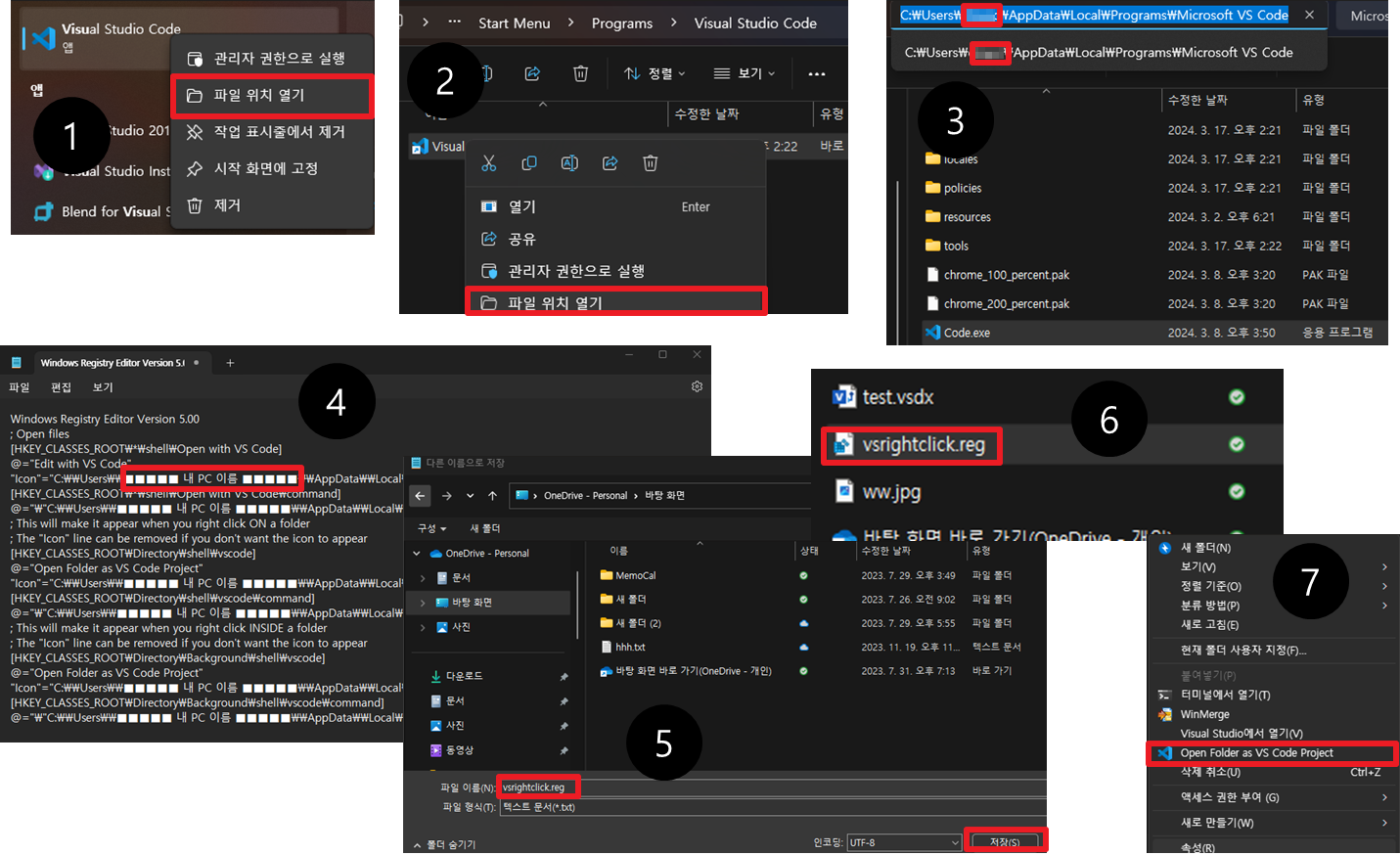Viewport: 1400px width, 855px height.
Task: Click the Blend for Visual Studio icon
Action: (44, 211)
